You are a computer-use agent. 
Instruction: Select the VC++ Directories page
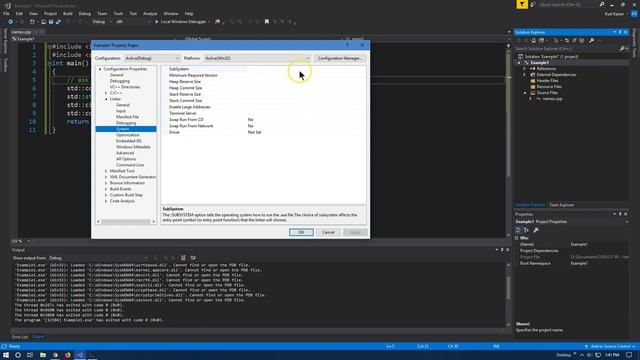coord(124,87)
